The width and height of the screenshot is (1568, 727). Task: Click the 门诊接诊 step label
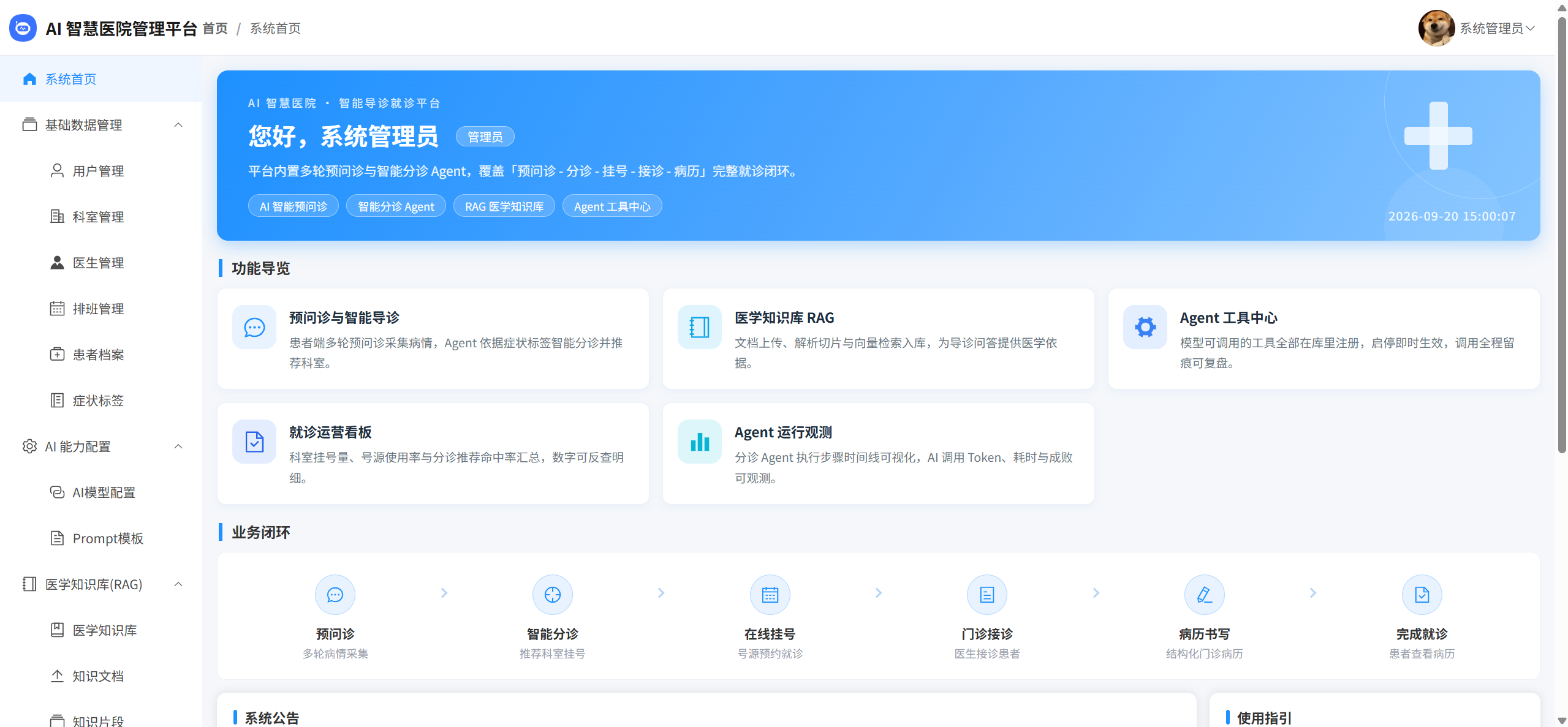pyautogui.click(x=987, y=634)
